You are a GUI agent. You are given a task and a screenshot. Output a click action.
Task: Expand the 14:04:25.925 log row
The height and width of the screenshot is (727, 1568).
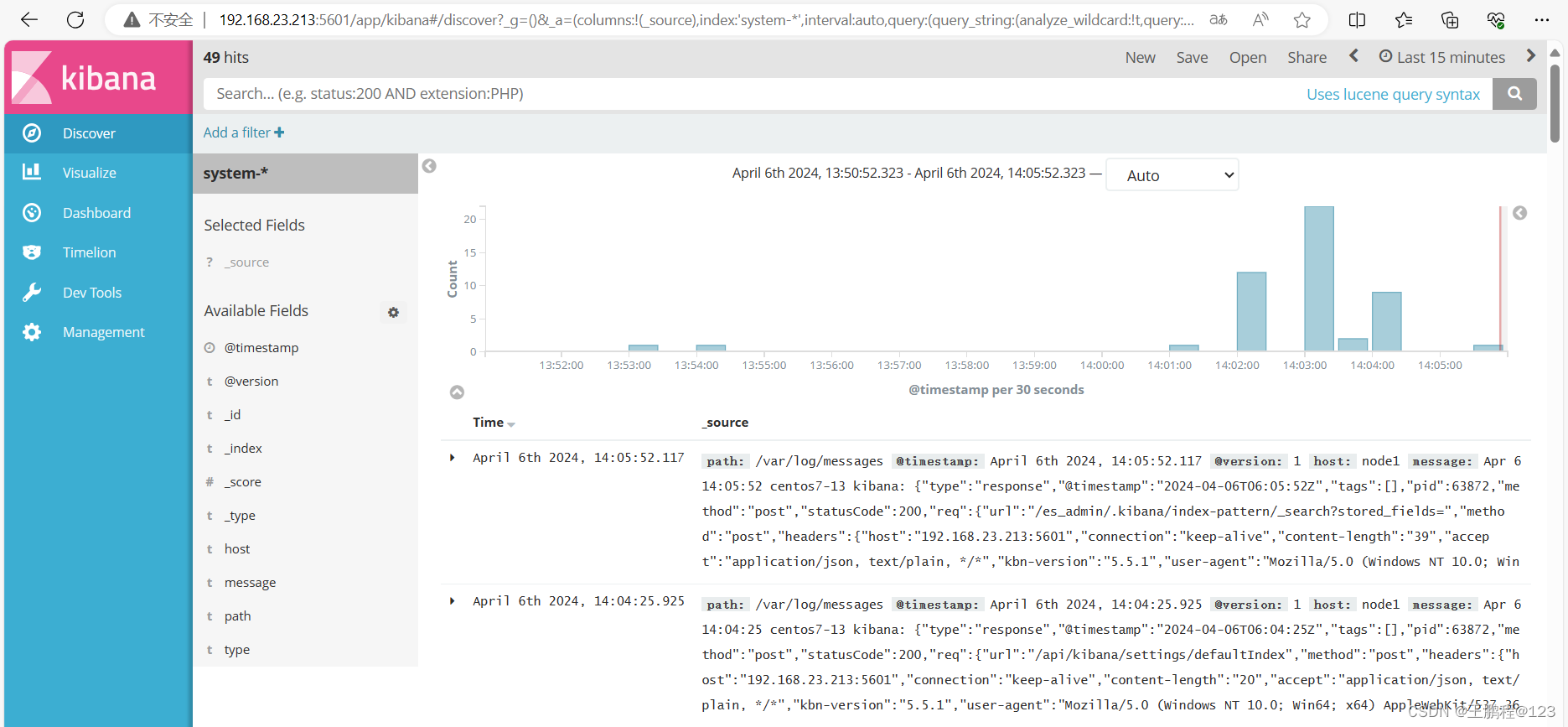tap(453, 601)
